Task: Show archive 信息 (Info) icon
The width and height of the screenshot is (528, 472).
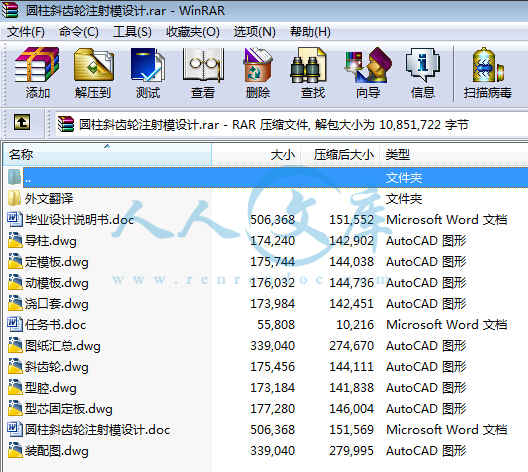Action: [423, 65]
